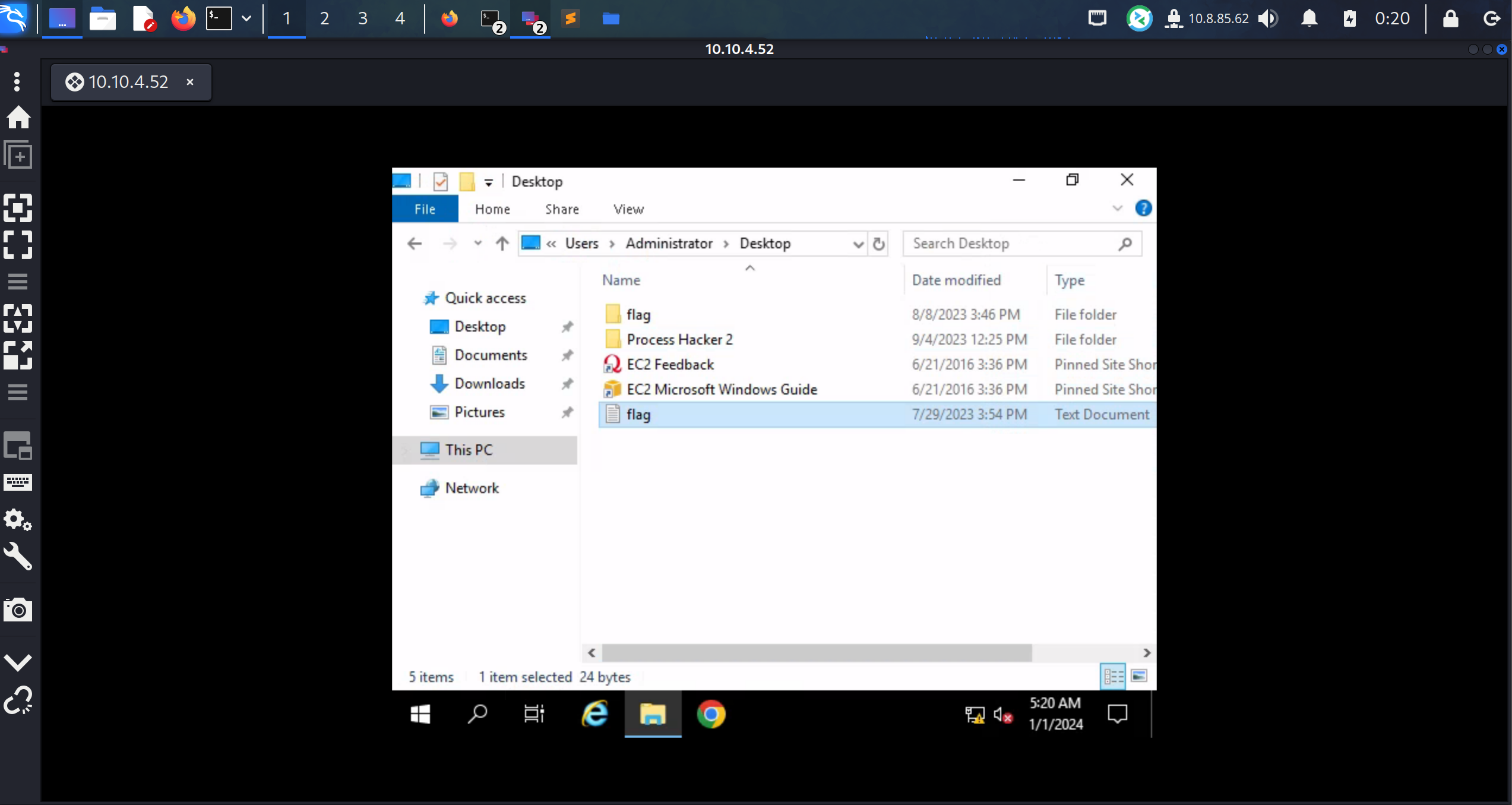
Task: Open Remmina preferences gears icon
Action: (18, 520)
